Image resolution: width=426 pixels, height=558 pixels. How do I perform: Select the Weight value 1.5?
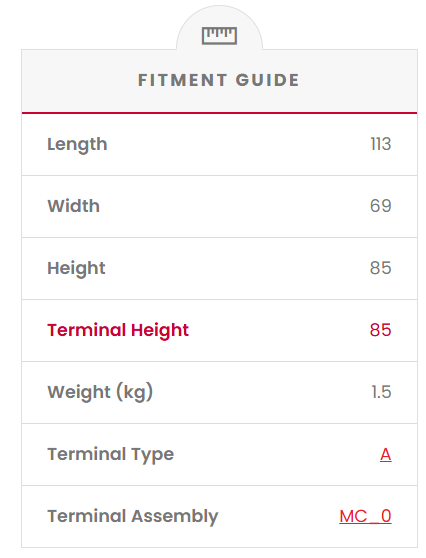coord(381,392)
